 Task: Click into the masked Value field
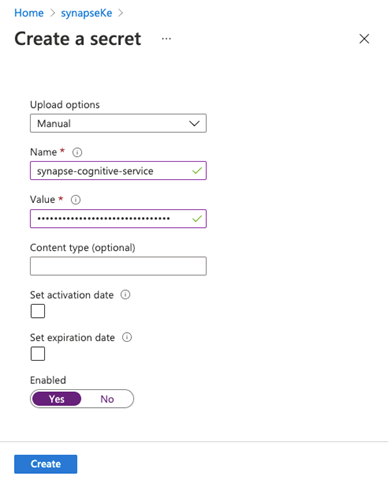118,219
